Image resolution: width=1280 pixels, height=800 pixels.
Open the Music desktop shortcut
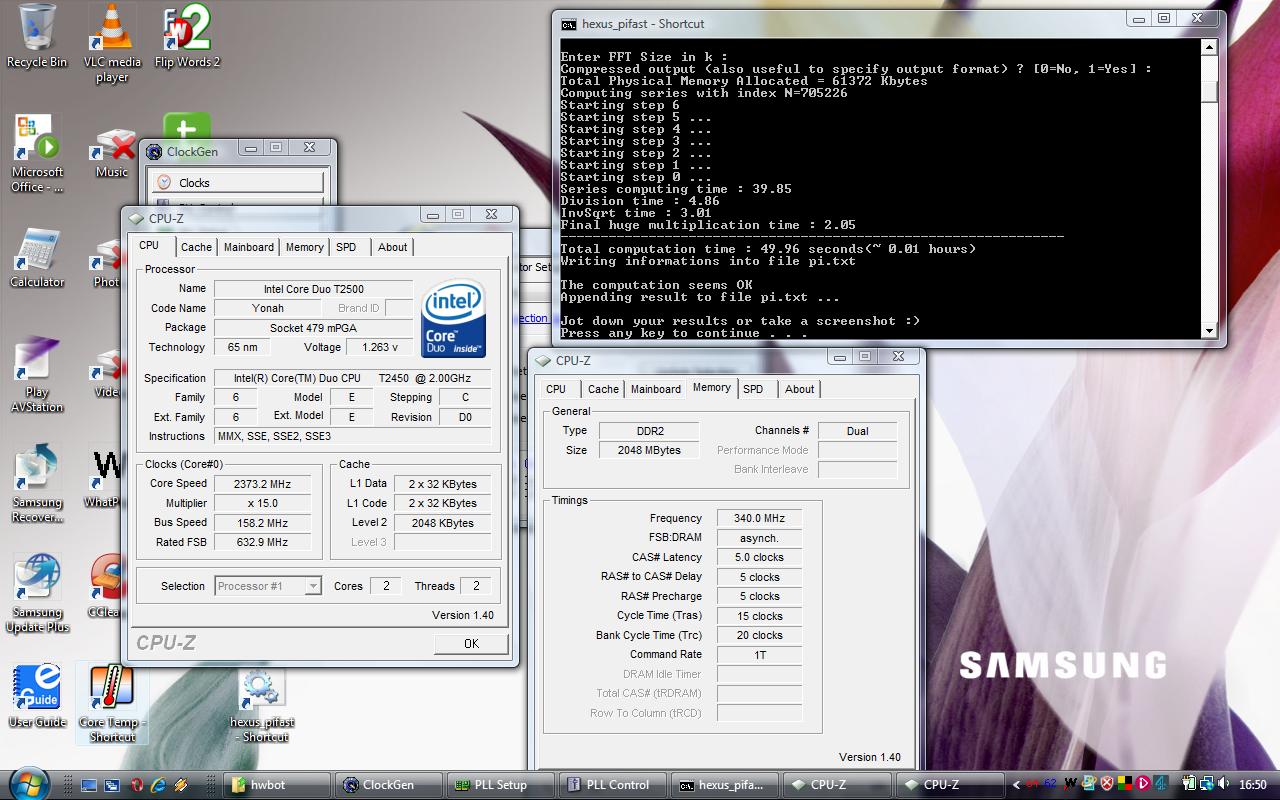(x=112, y=153)
